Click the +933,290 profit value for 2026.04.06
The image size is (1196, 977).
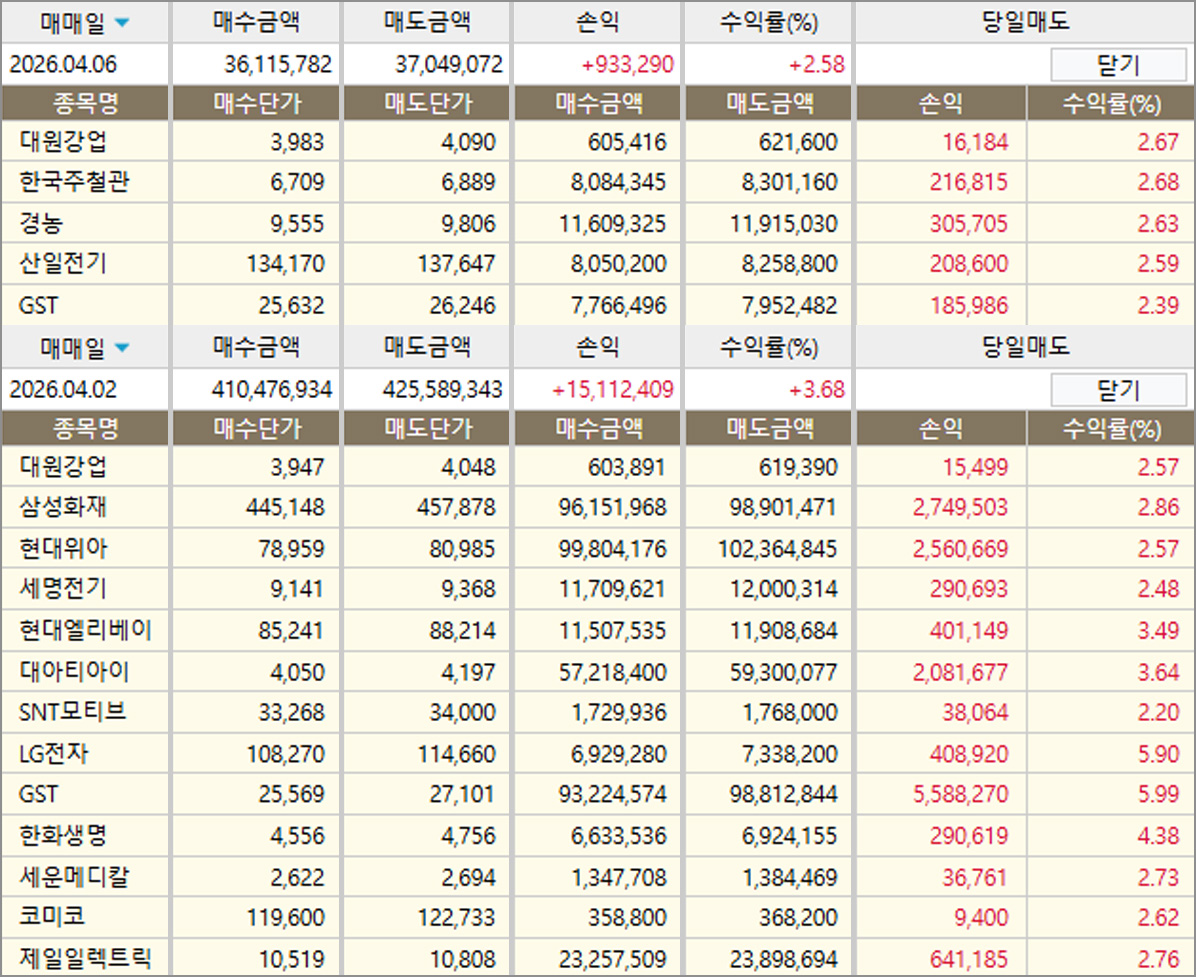[627, 66]
